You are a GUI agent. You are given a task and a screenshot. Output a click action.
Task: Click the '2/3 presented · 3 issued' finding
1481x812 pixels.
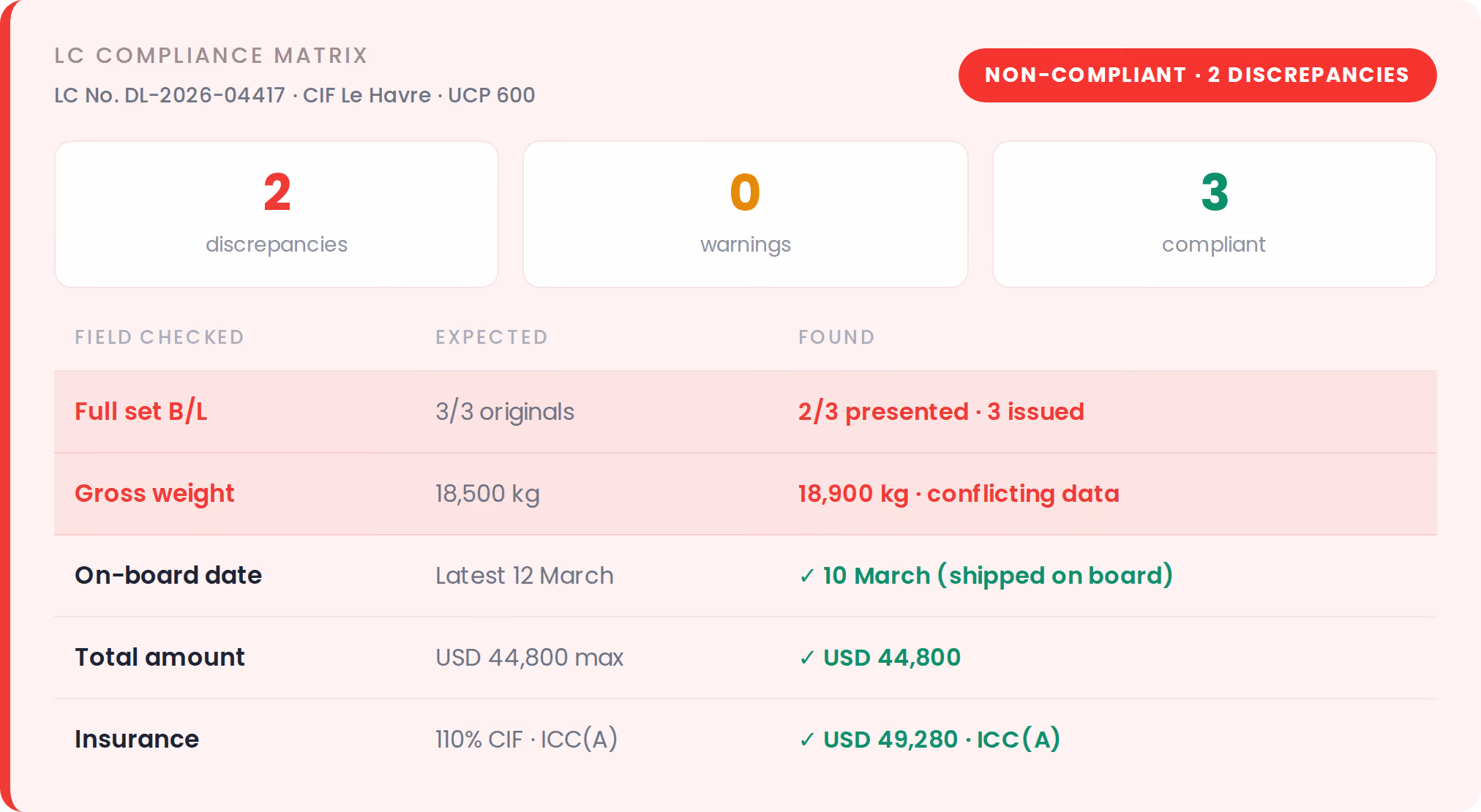click(941, 412)
